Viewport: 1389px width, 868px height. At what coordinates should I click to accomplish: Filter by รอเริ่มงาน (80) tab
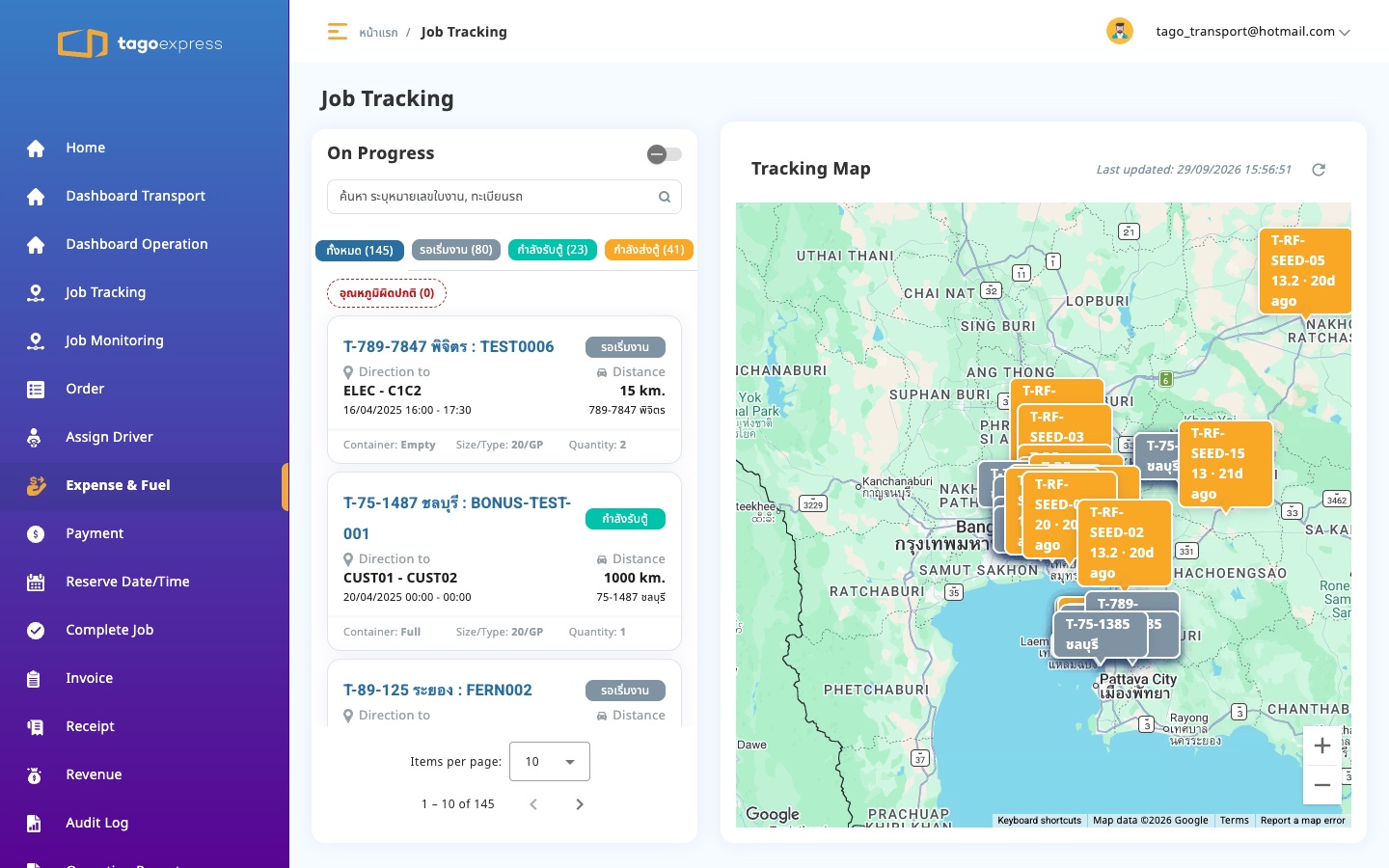tap(456, 250)
